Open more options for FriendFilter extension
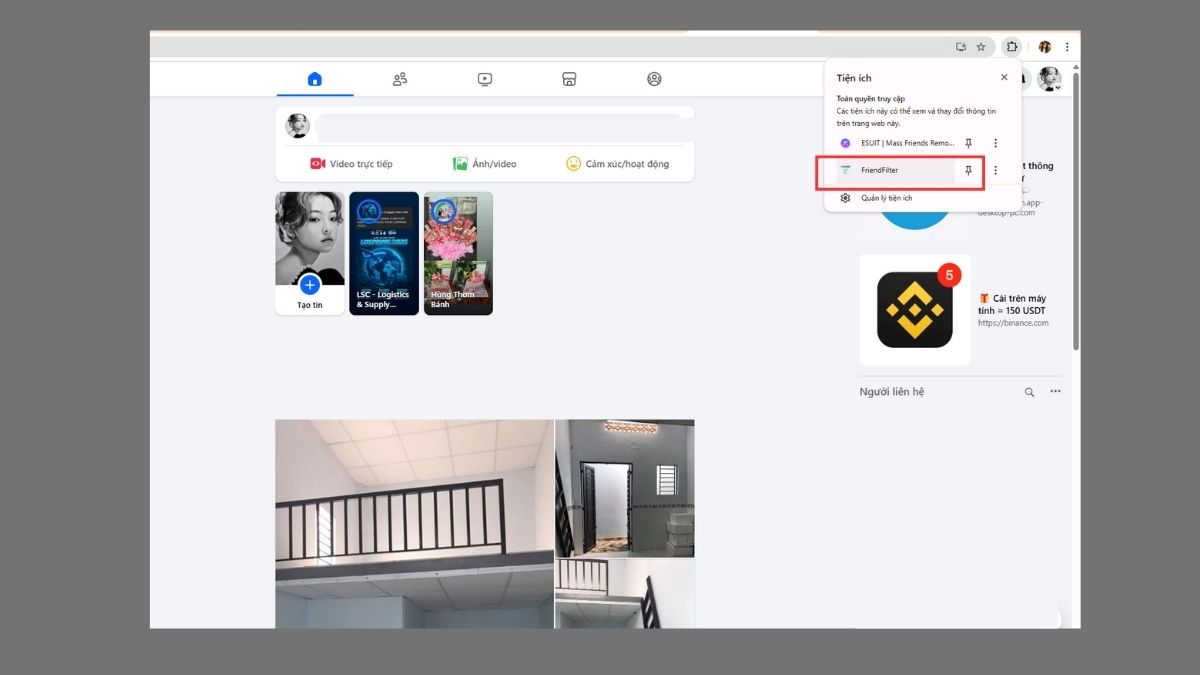The image size is (1200, 675). click(x=995, y=171)
